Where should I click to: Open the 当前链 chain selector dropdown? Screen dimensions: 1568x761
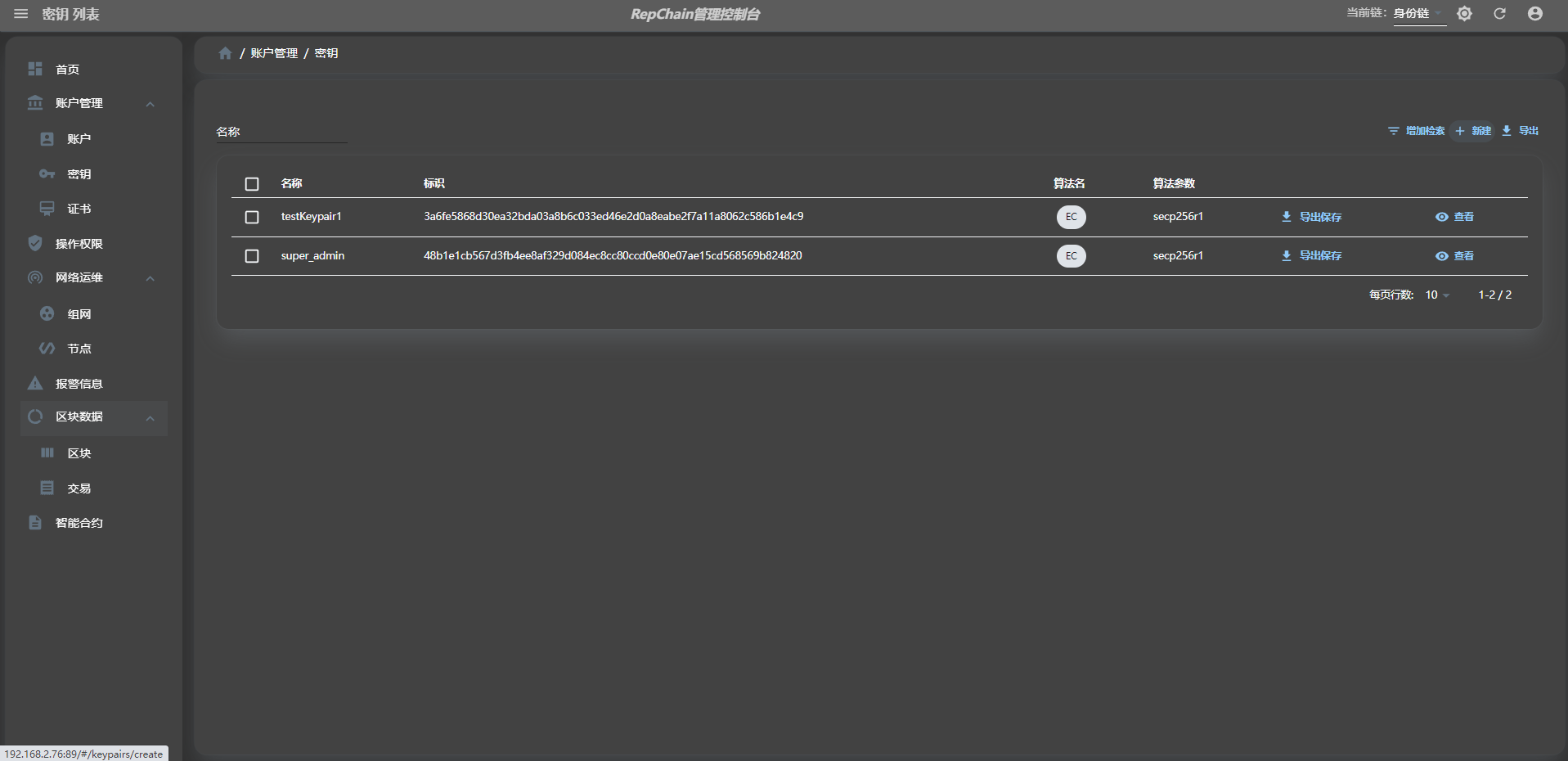1419,14
